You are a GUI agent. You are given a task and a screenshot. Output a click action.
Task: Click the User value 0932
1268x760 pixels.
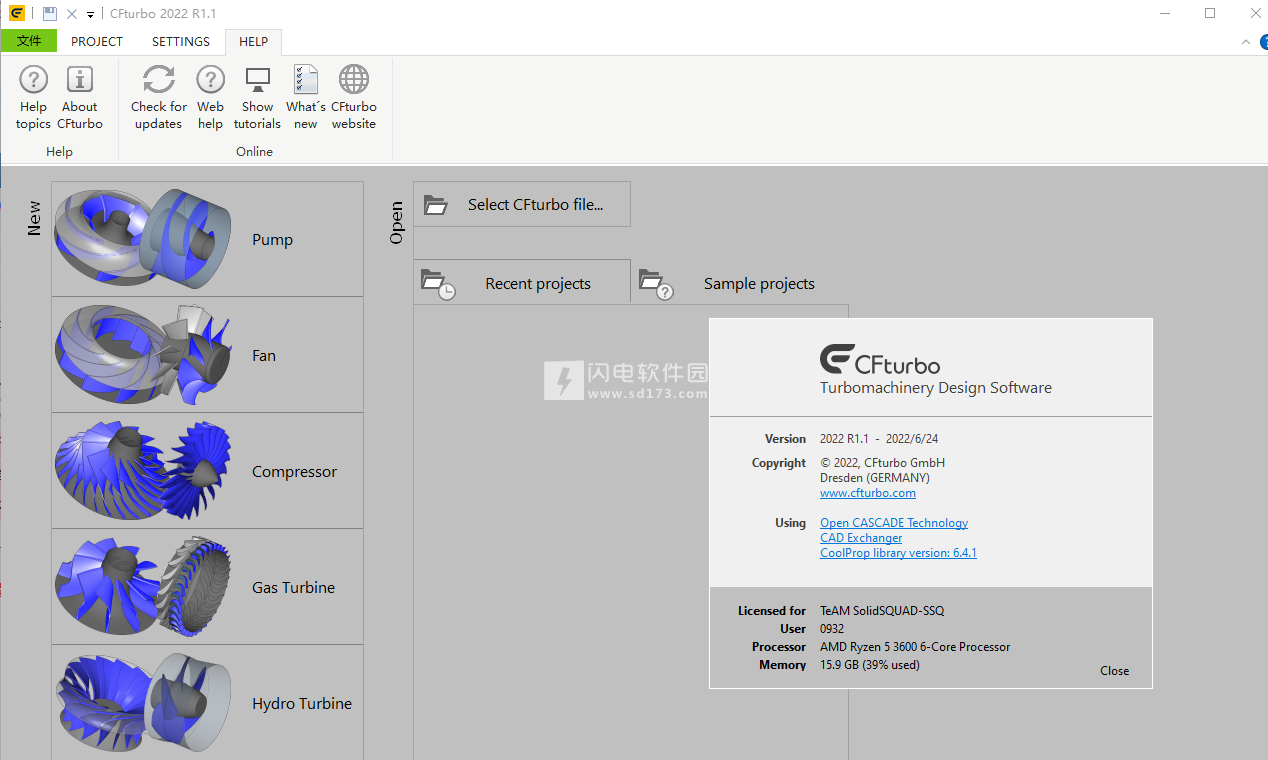click(x=832, y=629)
